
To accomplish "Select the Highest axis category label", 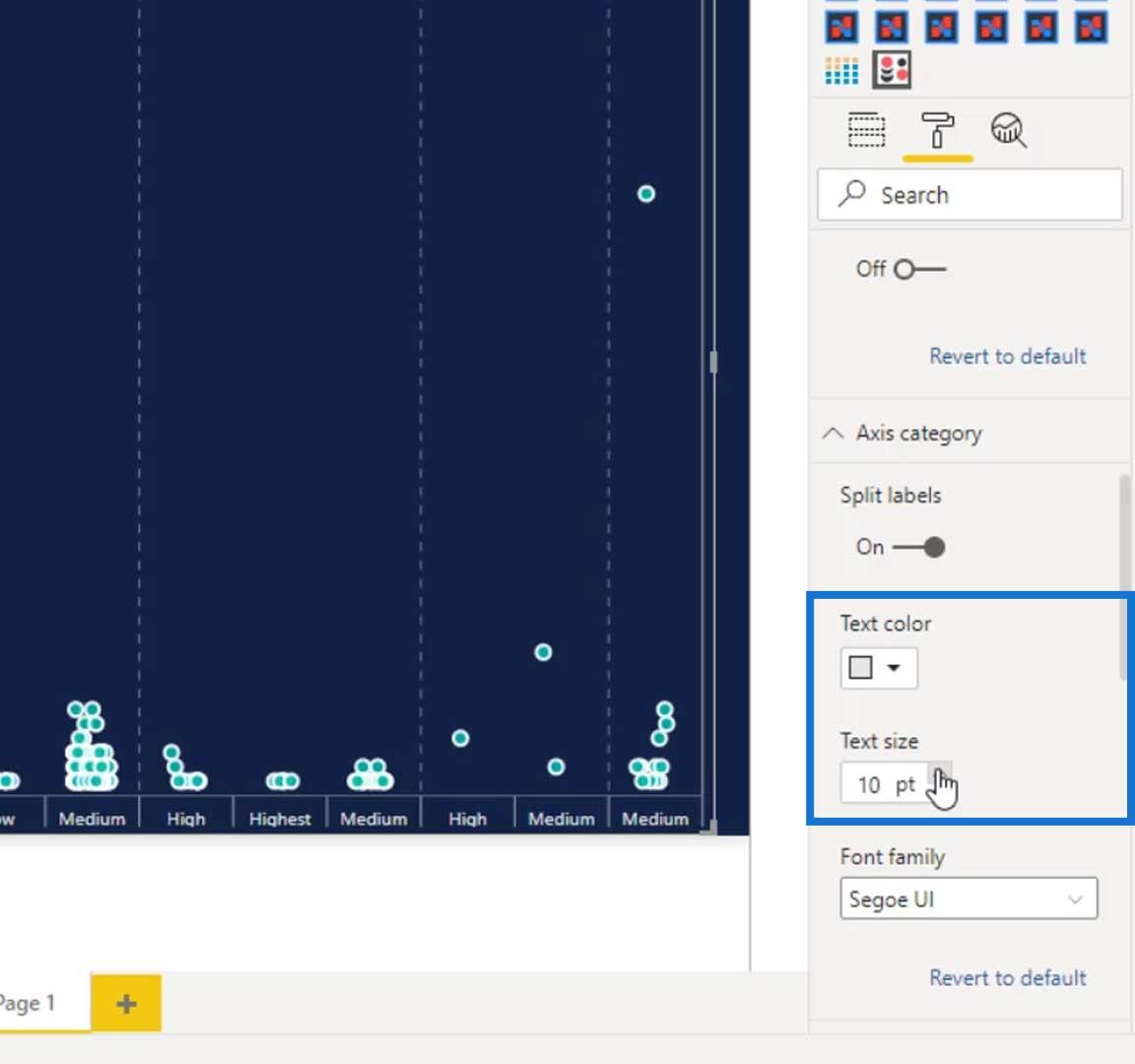I will [280, 819].
